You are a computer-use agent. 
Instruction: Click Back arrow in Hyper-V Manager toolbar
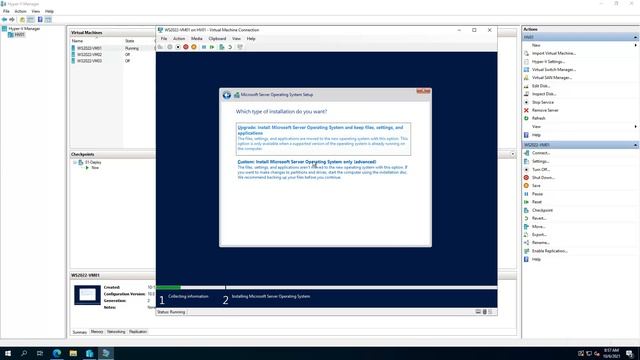point(4,20)
